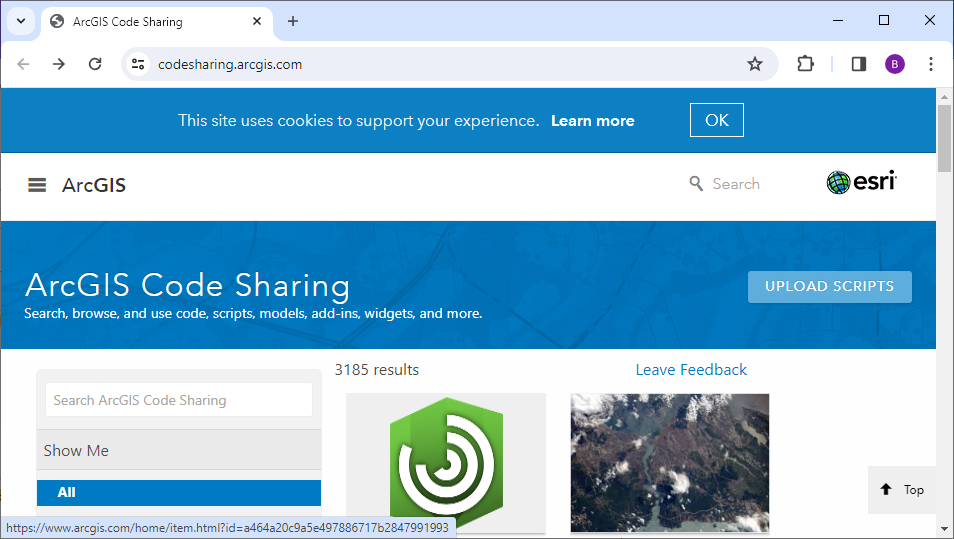Open Chrome's three-dot menu
The image size is (954, 539).
point(930,64)
